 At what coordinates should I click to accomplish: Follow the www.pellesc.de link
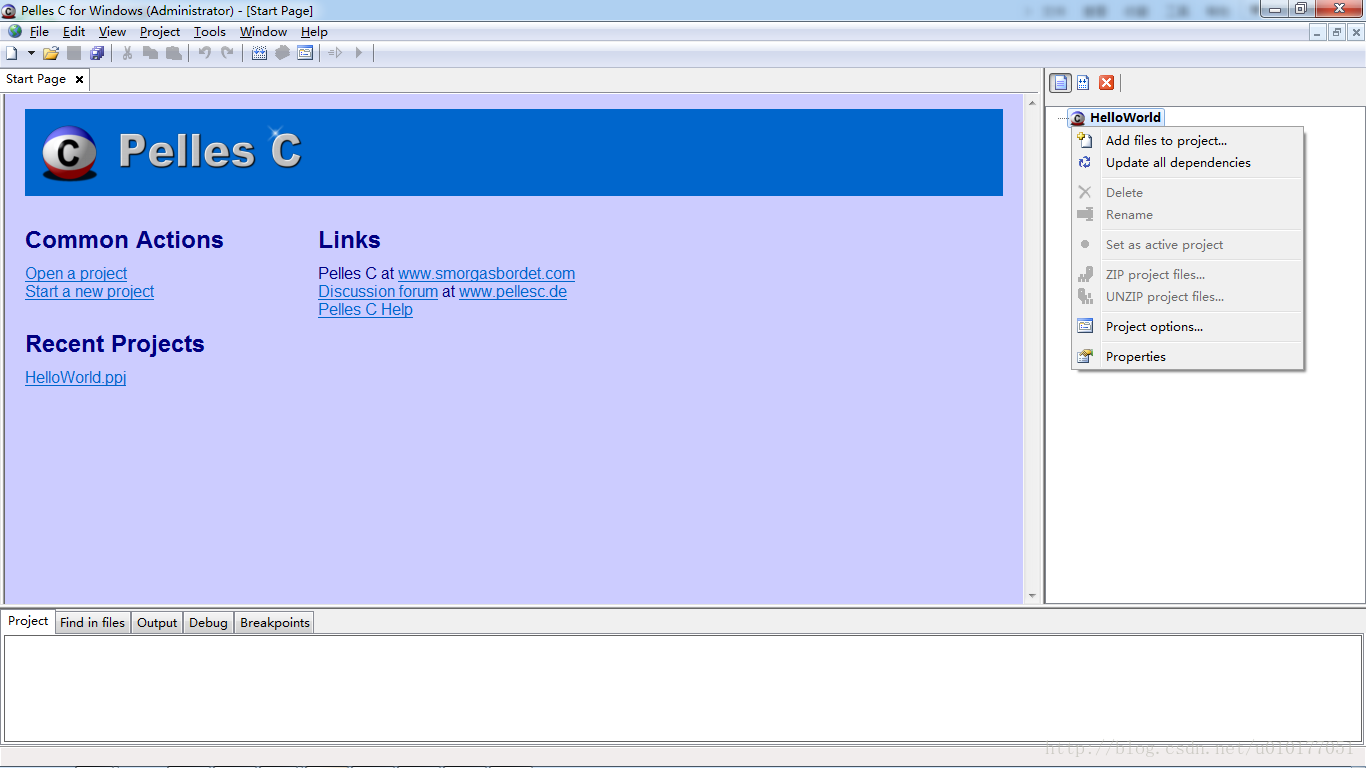513,291
